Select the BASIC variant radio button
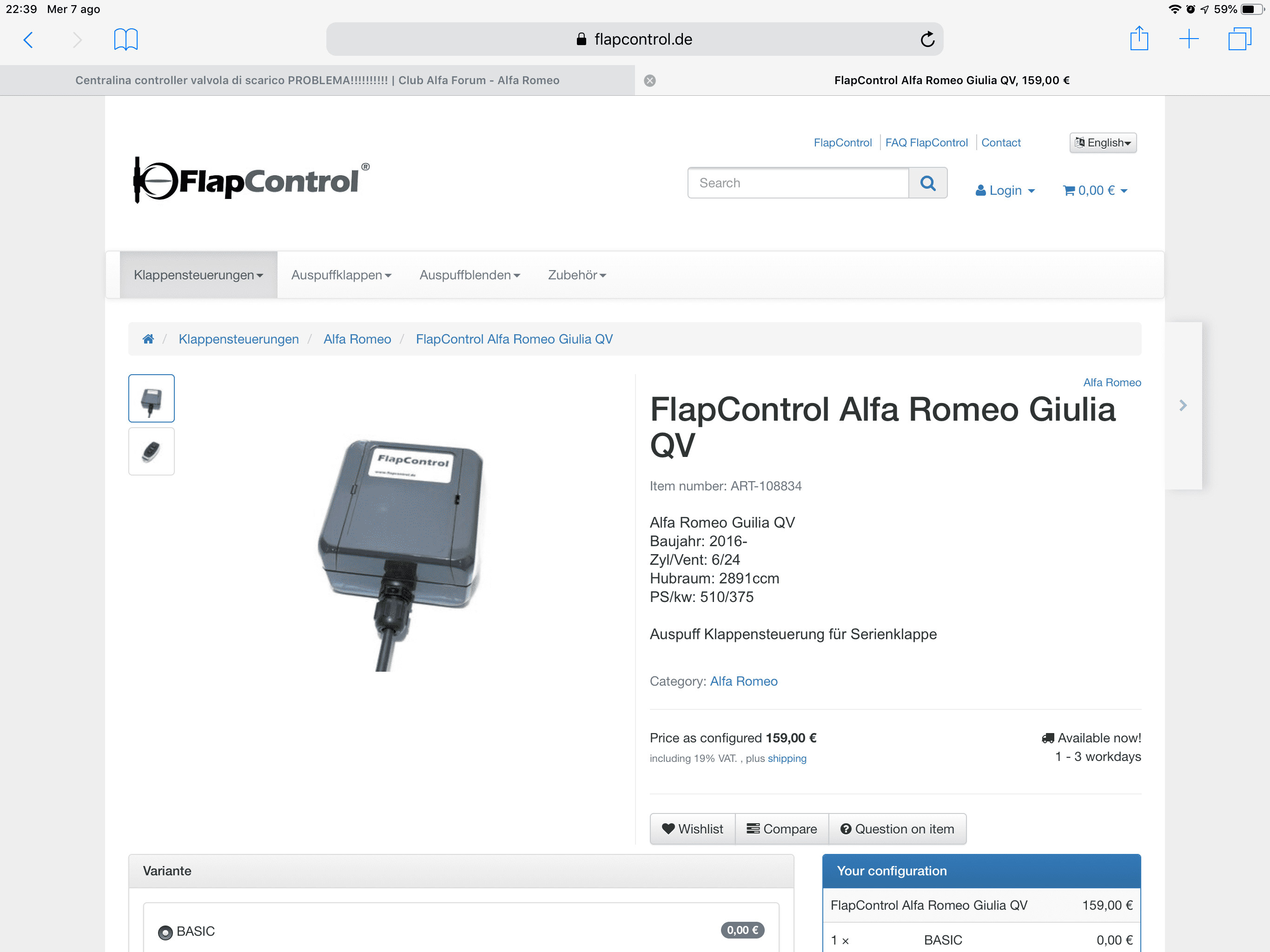The height and width of the screenshot is (952, 1270). tap(165, 932)
